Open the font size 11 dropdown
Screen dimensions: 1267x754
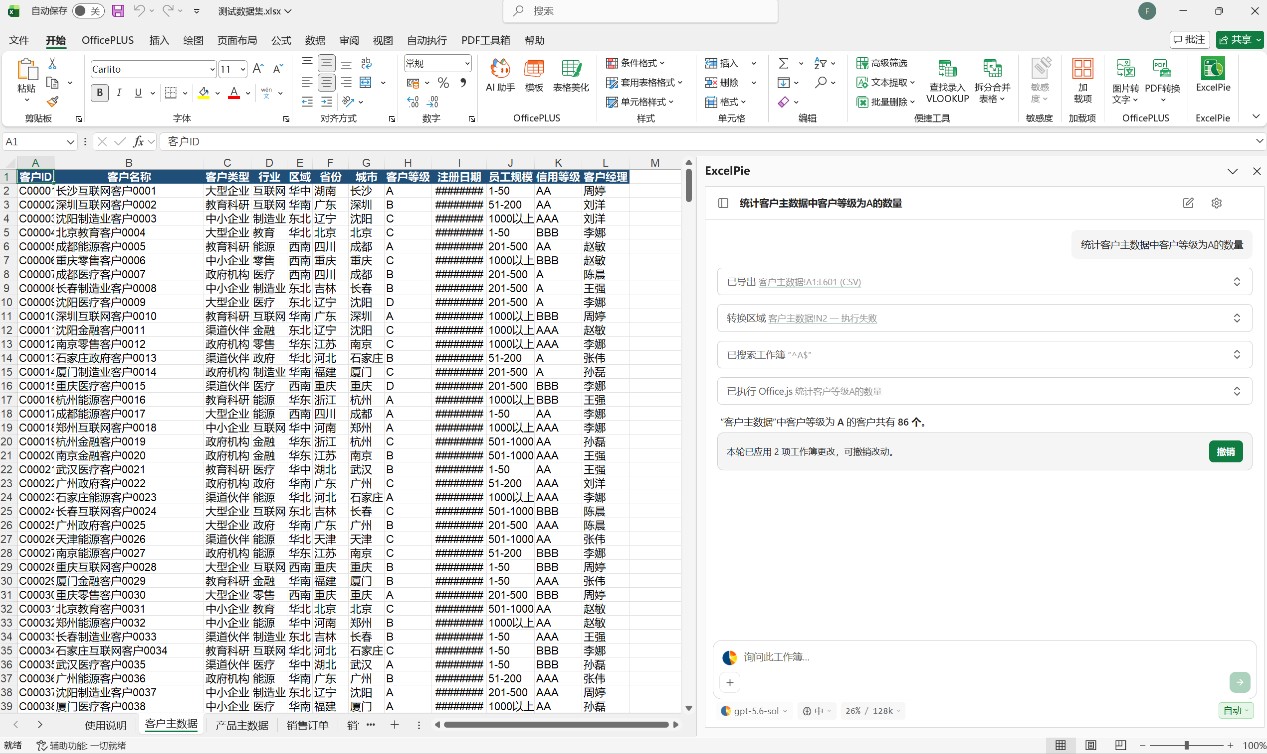click(242, 69)
